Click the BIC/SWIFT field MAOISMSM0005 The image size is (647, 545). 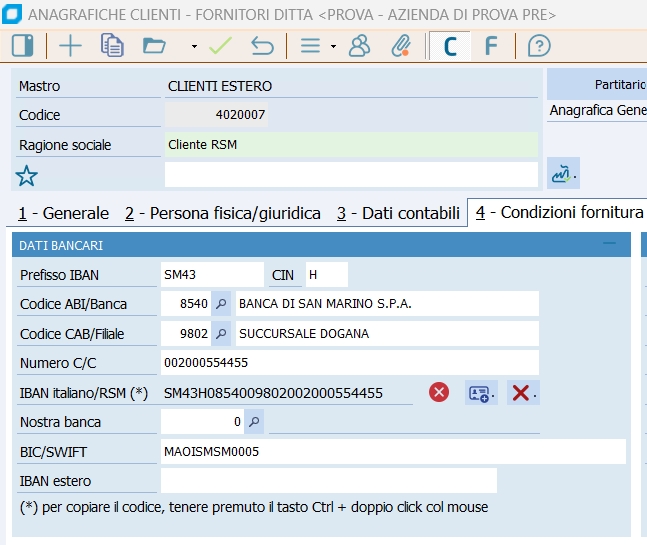click(393, 451)
